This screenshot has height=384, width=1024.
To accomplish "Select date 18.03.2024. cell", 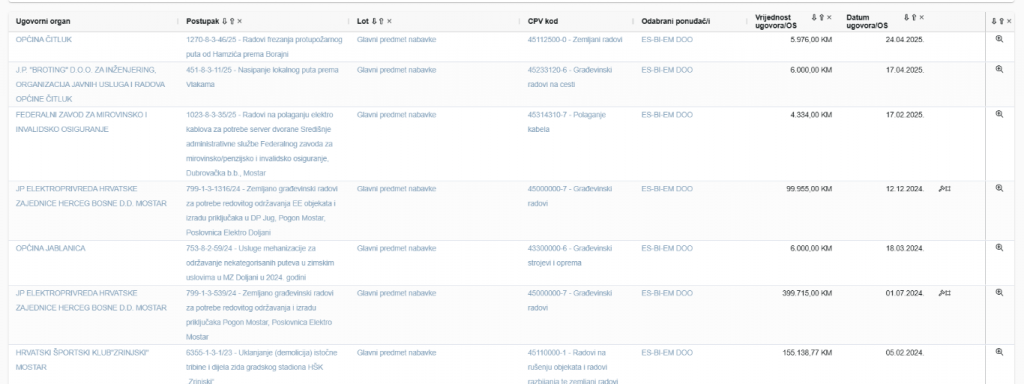I will pyautogui.click(x=905, y=248).
